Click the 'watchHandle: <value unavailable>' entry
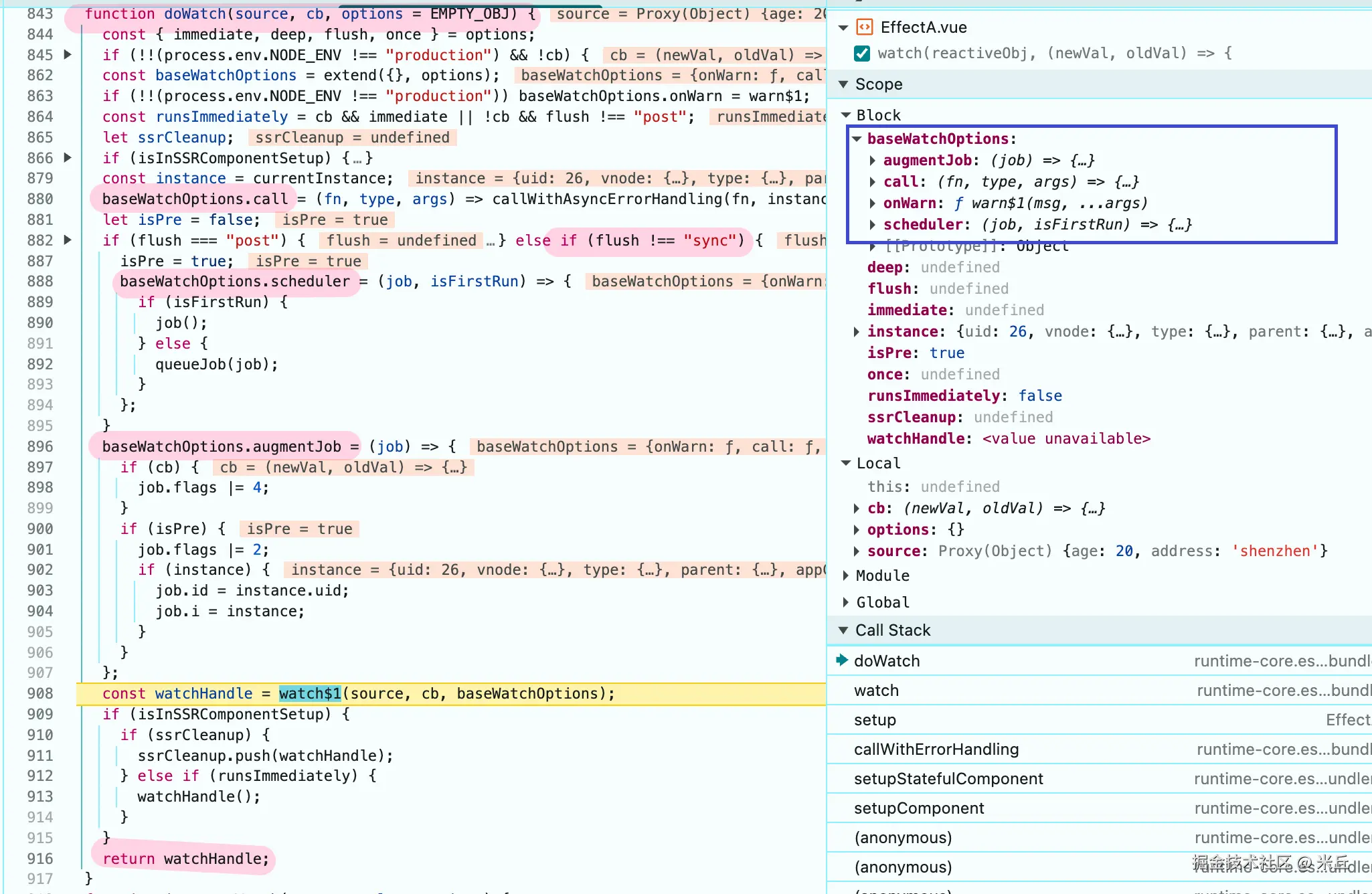1372x894 pixels. click(x=1009, y=439)
